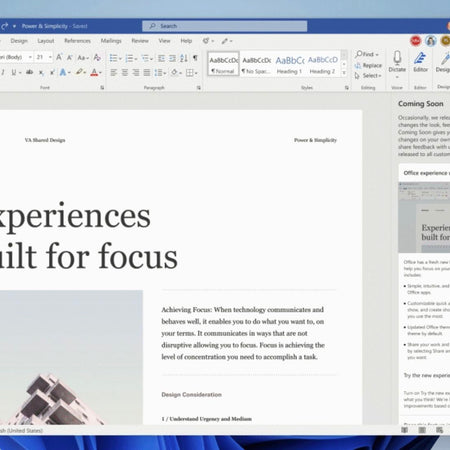The image size is (450, 450).
Task: Apply the red font color
Action: 94,72
